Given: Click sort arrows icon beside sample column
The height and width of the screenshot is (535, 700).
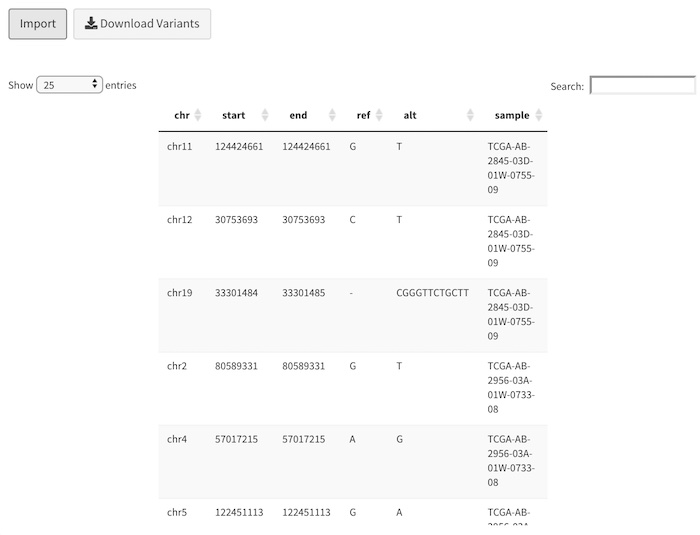Looking at the screenshot, I should point(539,116).
